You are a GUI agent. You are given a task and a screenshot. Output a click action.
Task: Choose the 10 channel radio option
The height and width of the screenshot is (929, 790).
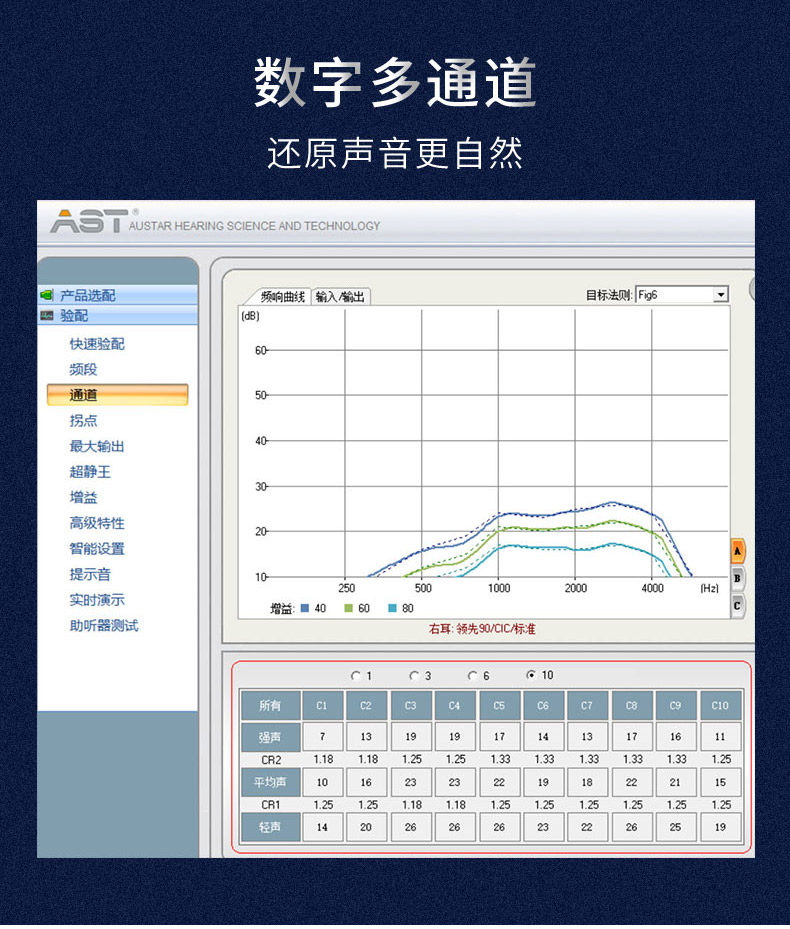531,675
